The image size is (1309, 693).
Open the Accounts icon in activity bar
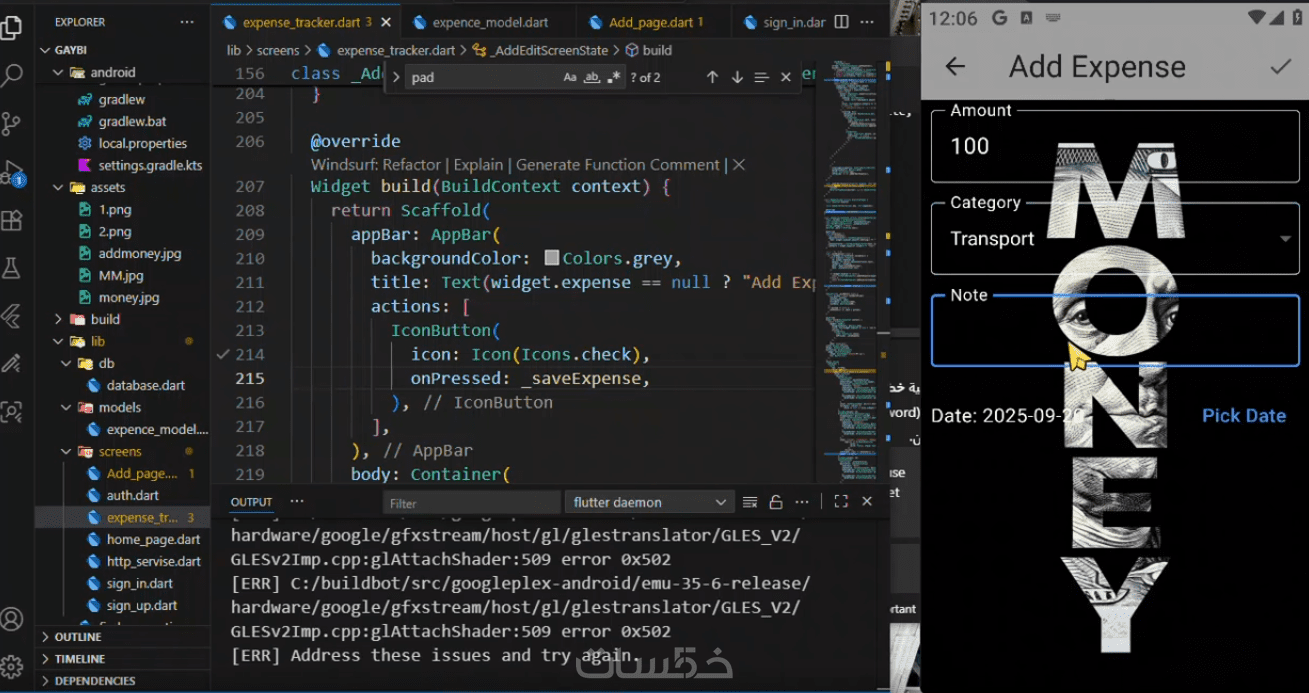point(12,619)
